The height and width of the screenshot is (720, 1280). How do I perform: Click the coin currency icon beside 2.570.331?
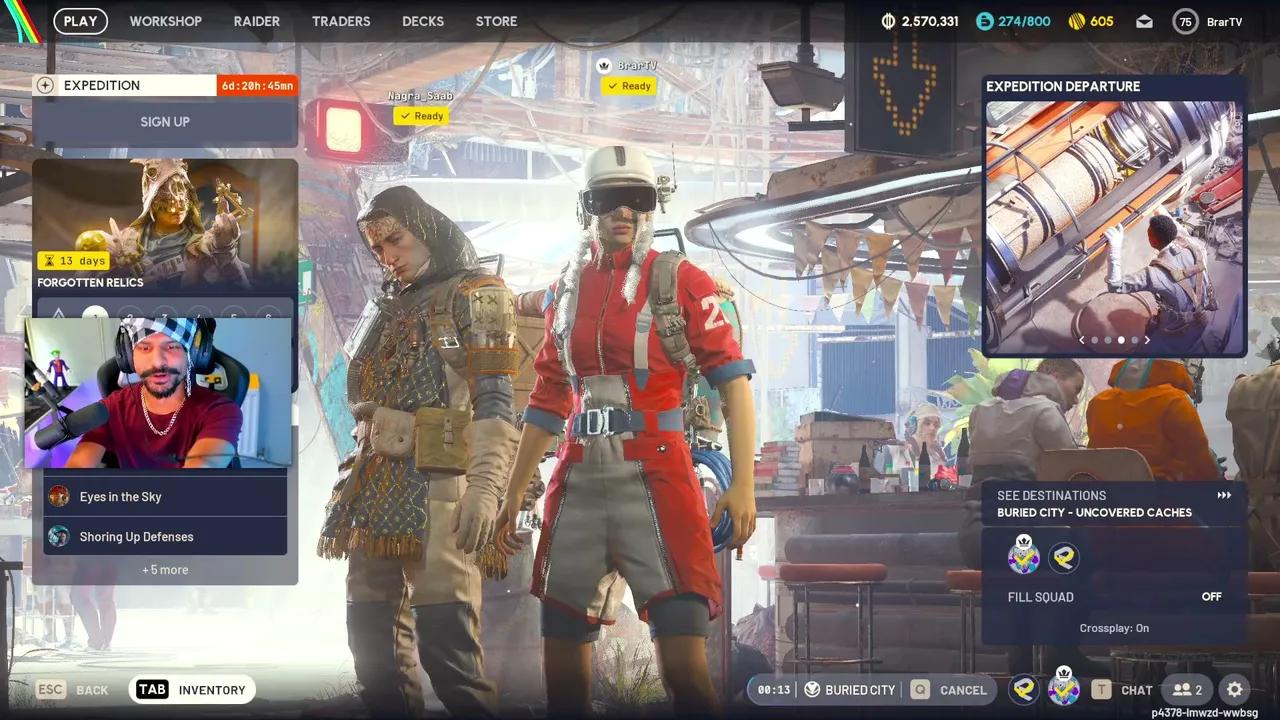[888, 21]
